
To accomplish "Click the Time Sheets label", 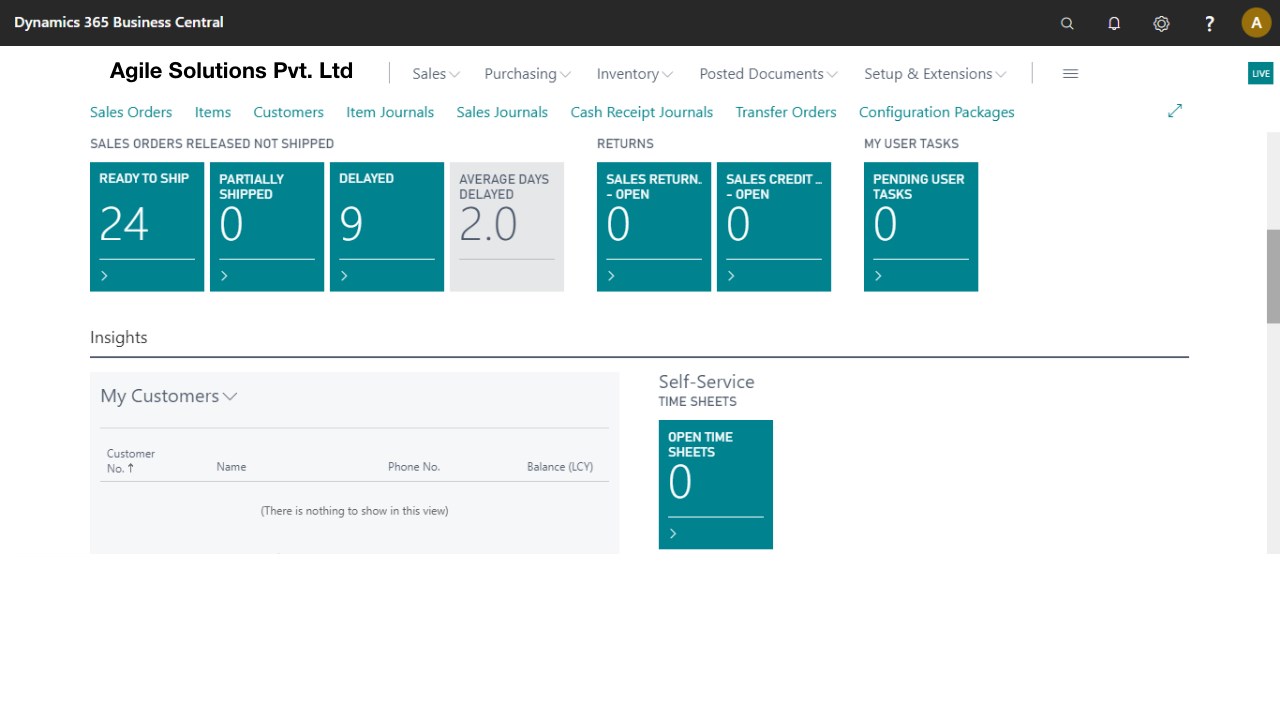I will [x=697, y=402].
